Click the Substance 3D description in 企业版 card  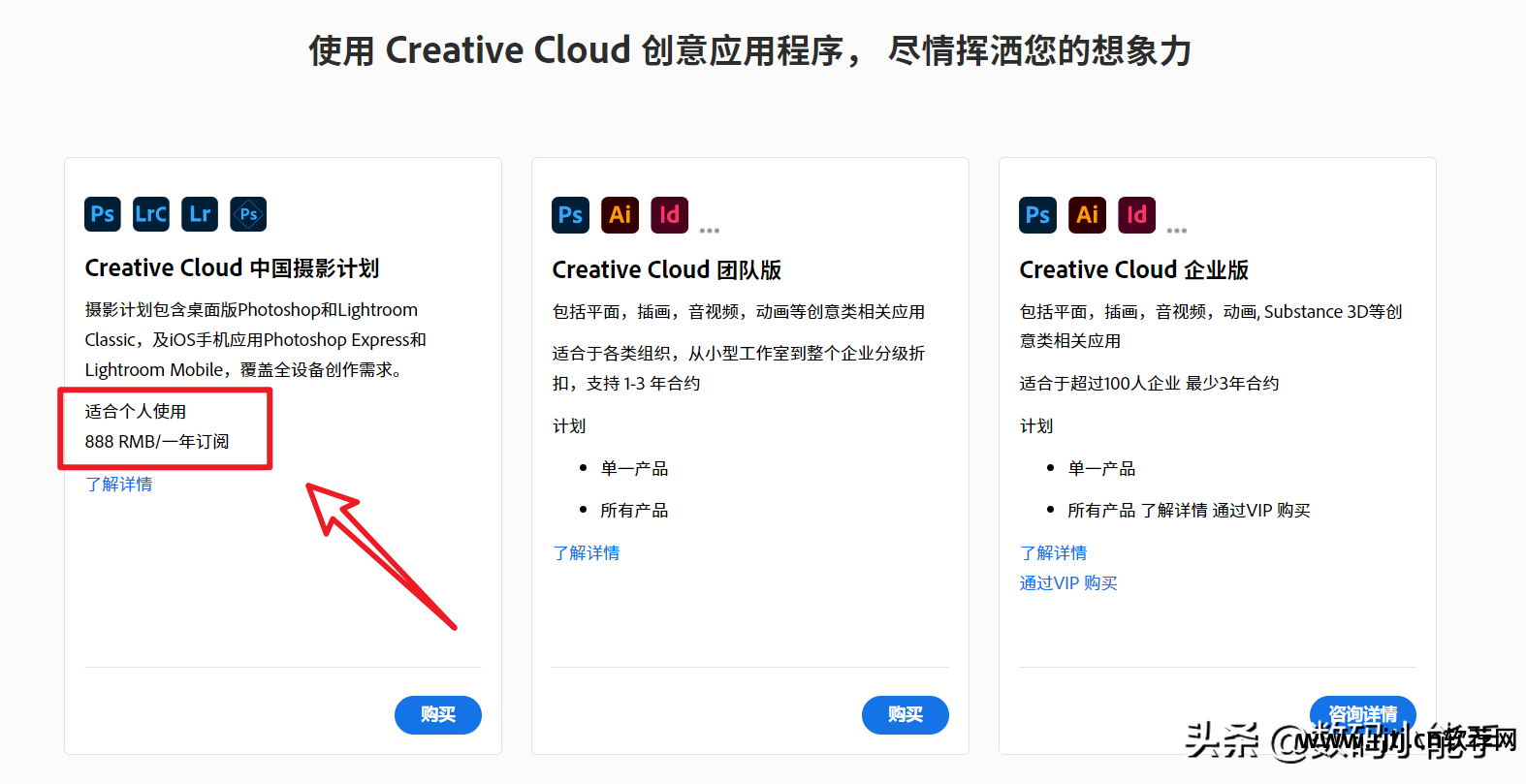coord(1211,326)
